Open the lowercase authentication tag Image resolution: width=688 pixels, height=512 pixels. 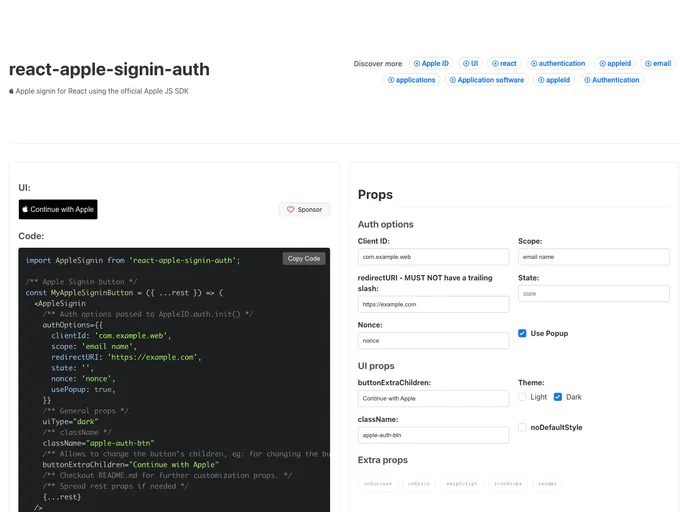[x=558, y=64]
